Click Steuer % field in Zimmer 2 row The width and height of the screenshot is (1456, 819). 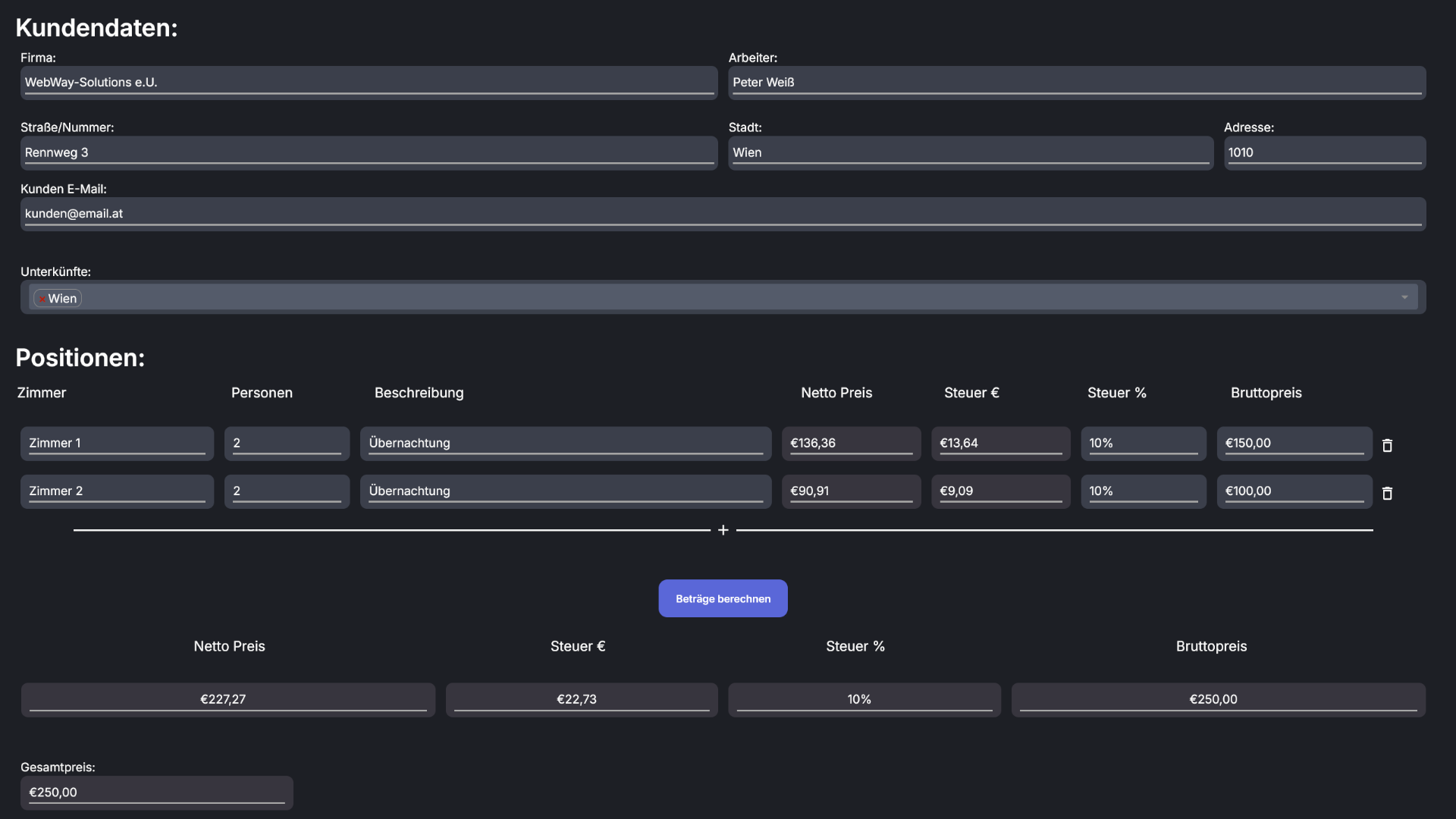click(1143, 491)
